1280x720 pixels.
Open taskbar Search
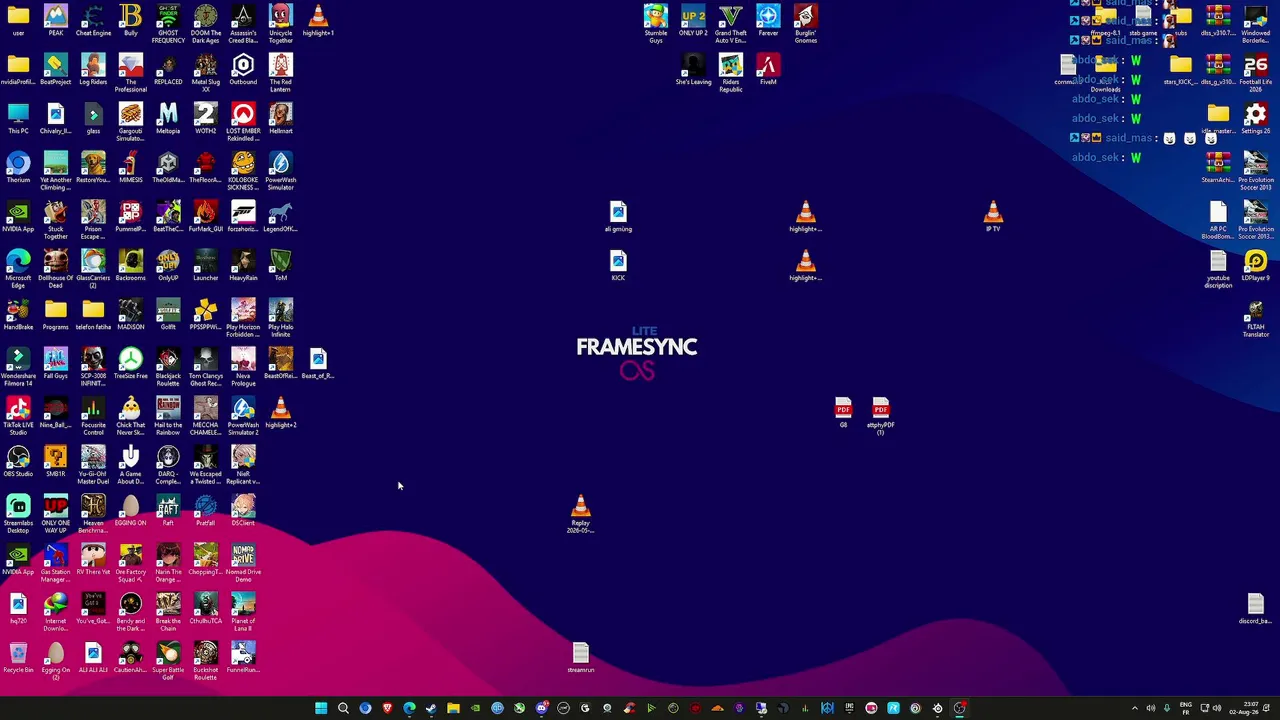[x=343, y=708]
